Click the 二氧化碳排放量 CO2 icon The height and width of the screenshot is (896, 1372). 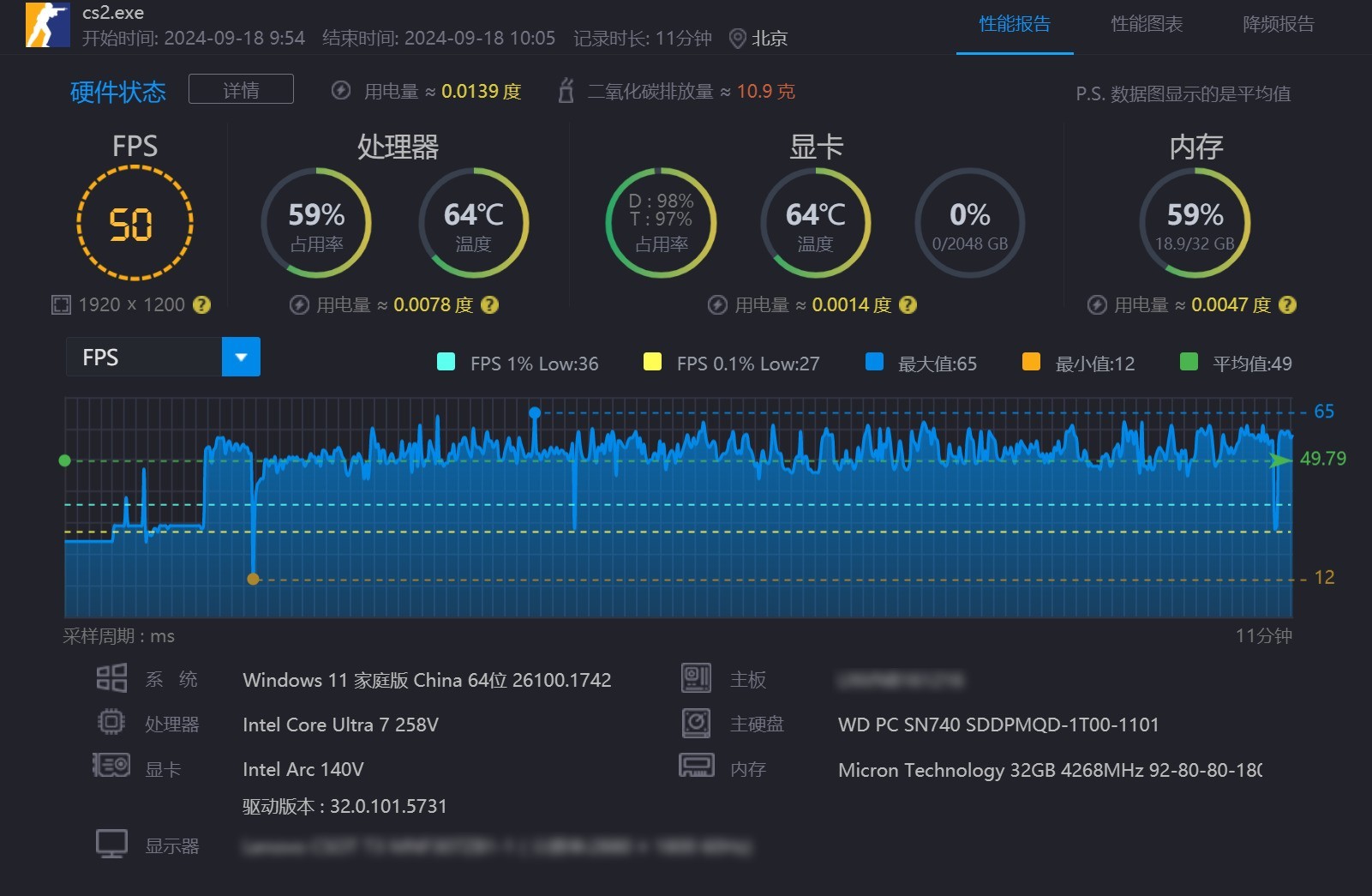point(566,91)
